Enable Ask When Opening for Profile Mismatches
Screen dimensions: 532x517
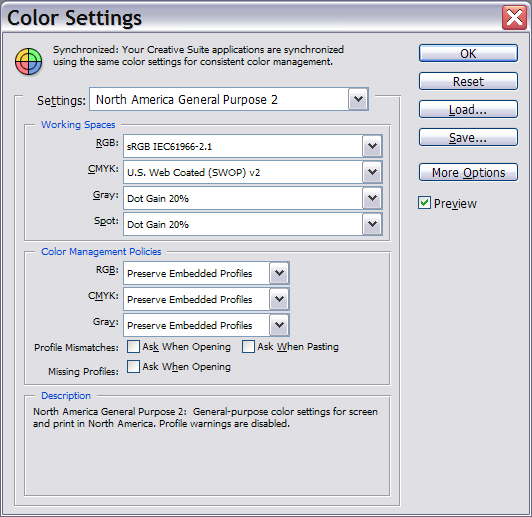(133, 347)
